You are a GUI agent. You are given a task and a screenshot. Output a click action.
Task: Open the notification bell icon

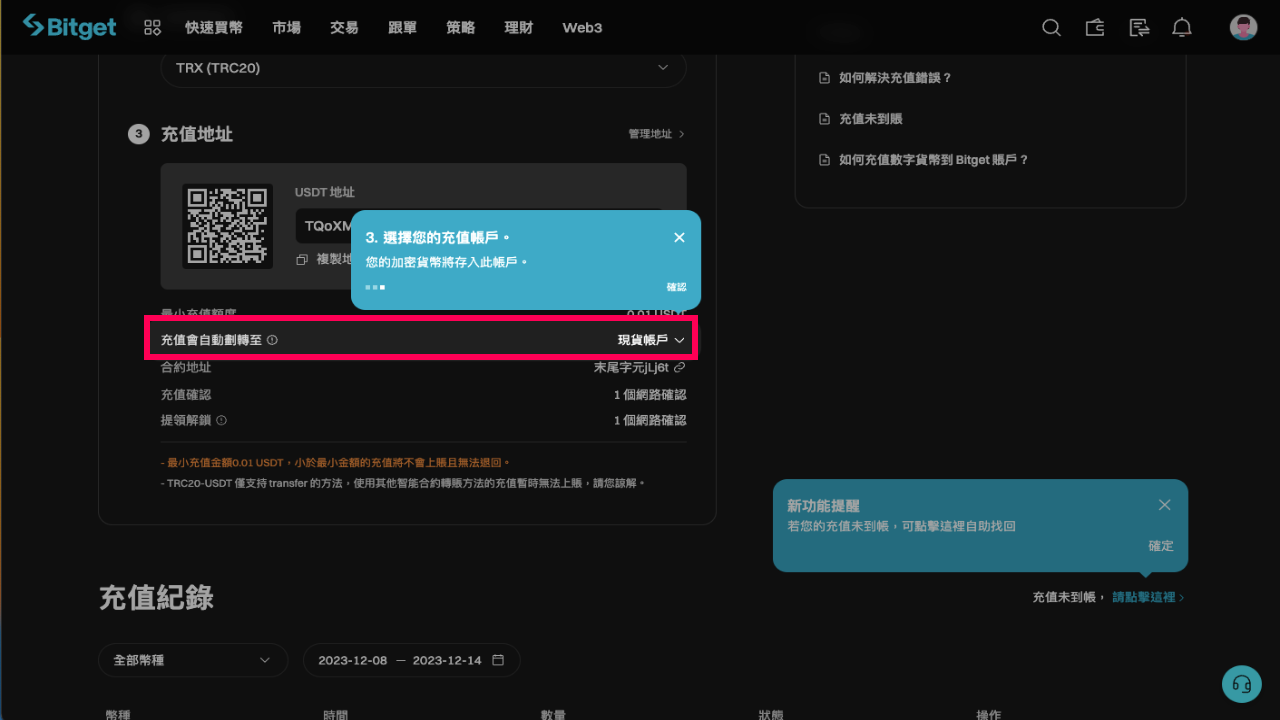coord(1181,27)
